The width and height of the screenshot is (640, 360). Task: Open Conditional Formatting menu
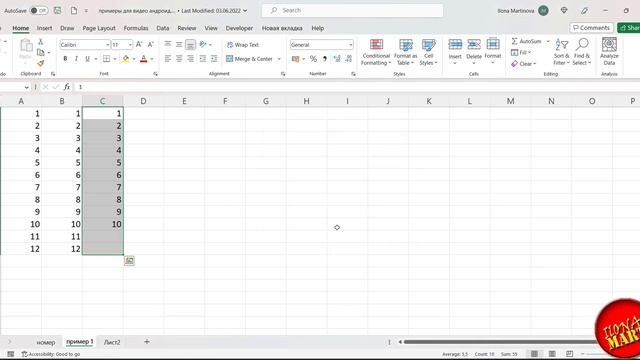tap(376, 52)
